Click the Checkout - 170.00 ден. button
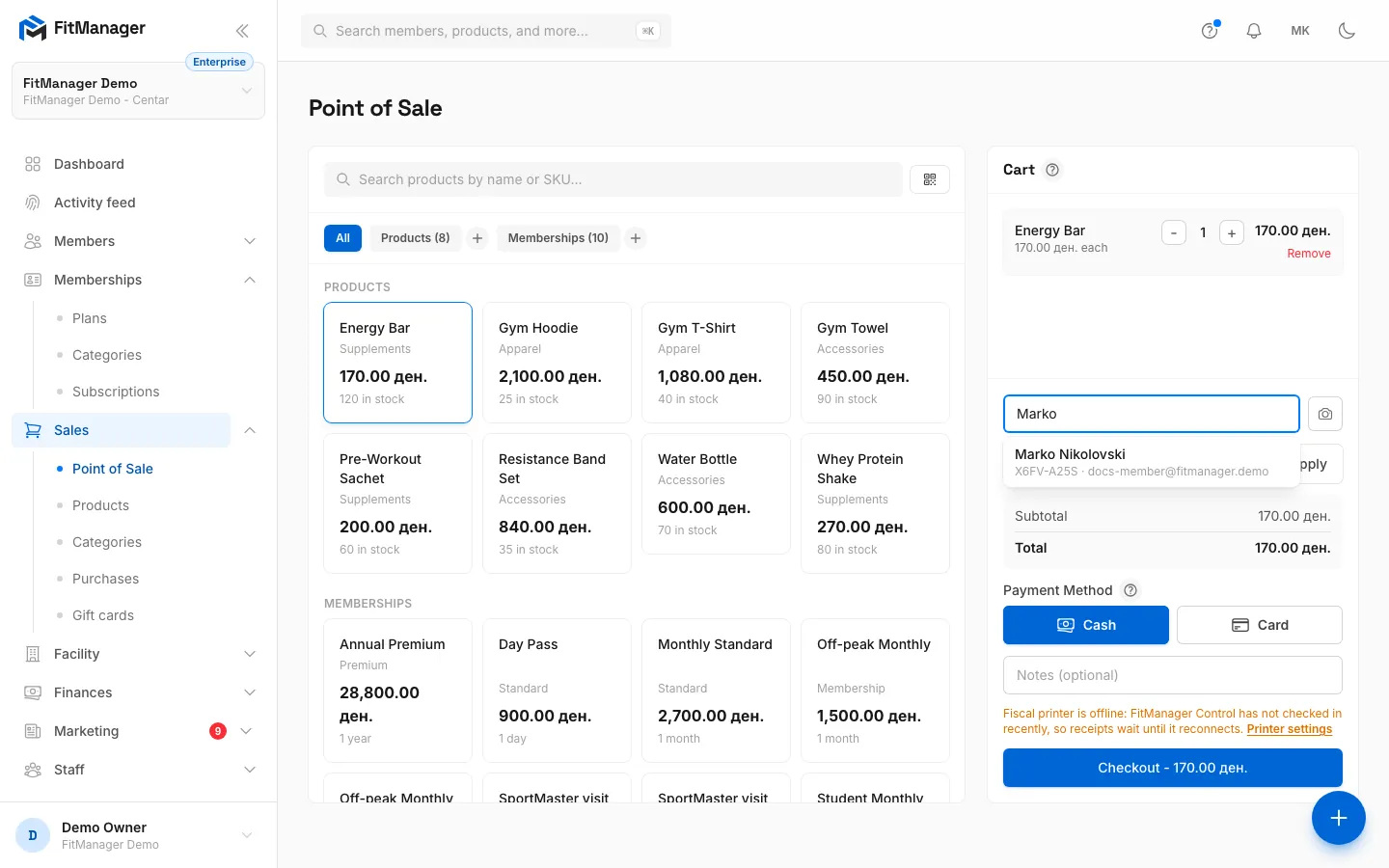Viewport: 1389px width, 868px height. 1173,768
